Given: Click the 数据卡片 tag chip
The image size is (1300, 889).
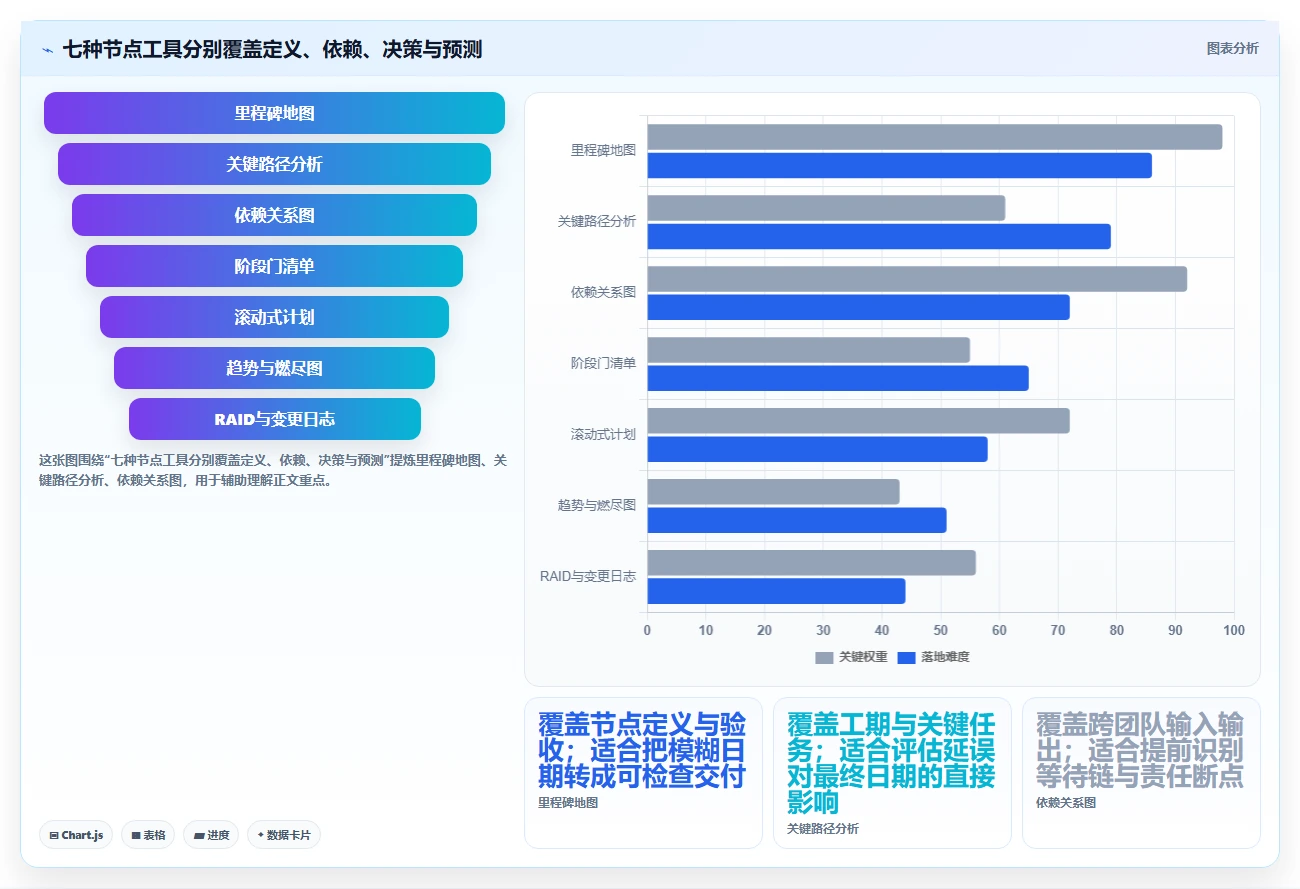Looking at the screenshot, I should click(x=284, y=835).
